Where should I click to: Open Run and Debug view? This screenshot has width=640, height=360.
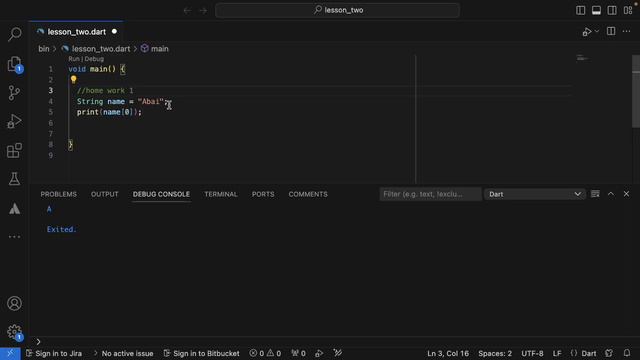click(x=14, y=121)
